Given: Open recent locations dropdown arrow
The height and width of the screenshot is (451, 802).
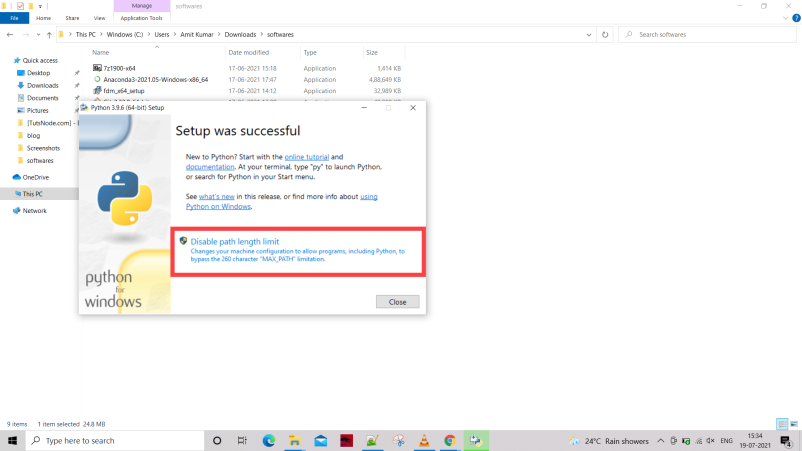Looking at the screenshot, I should click(38, 35).
